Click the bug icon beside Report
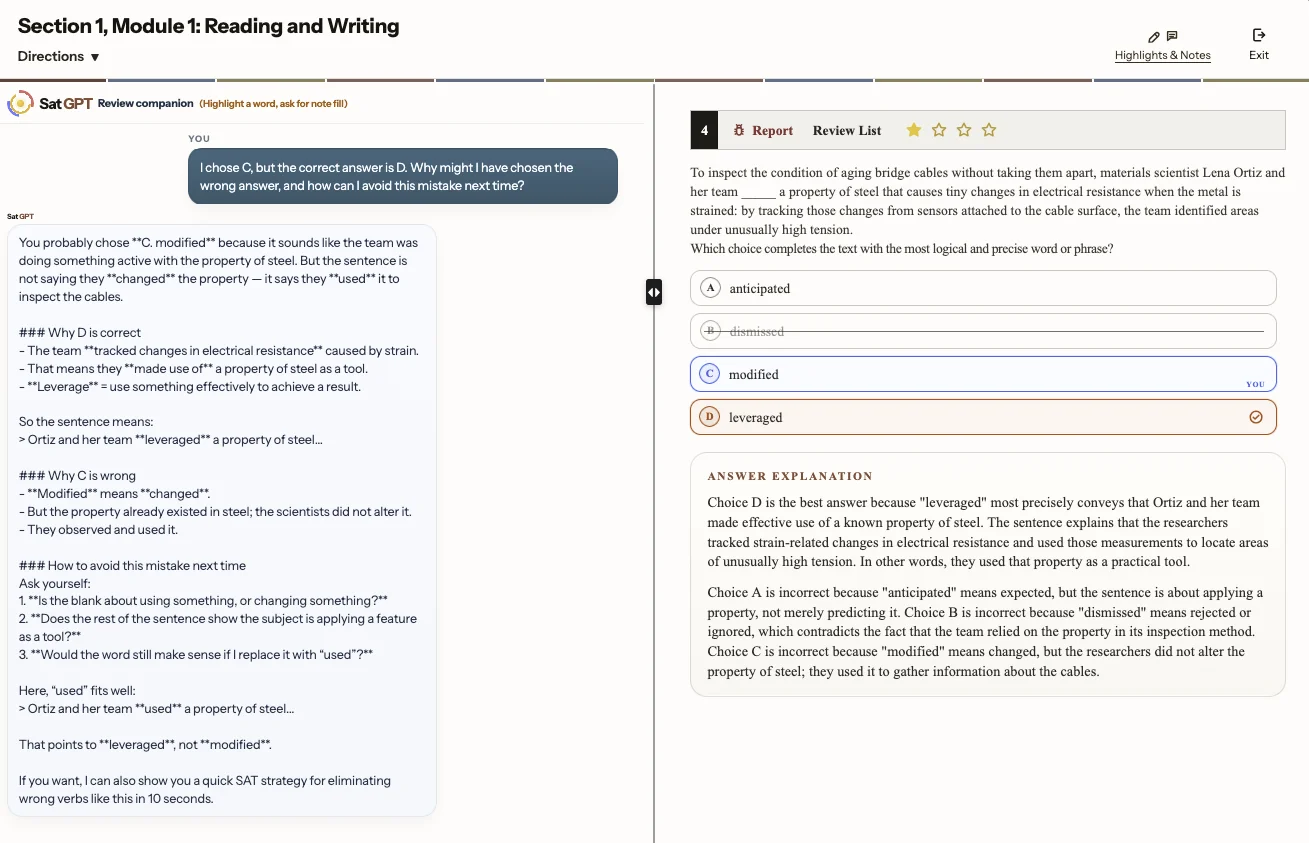 pyautogui.click(x=739, y=130)
